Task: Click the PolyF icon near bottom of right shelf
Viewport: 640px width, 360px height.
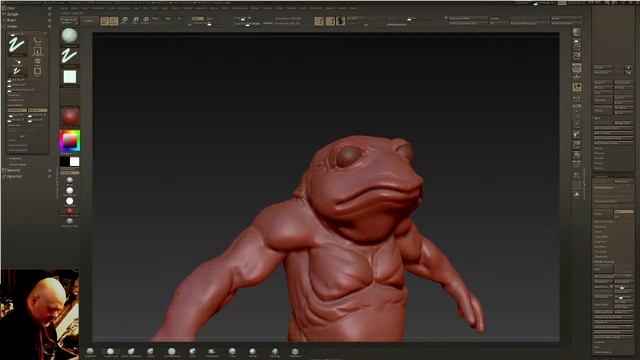Action: pyautogui.click(x=577, y=164)
